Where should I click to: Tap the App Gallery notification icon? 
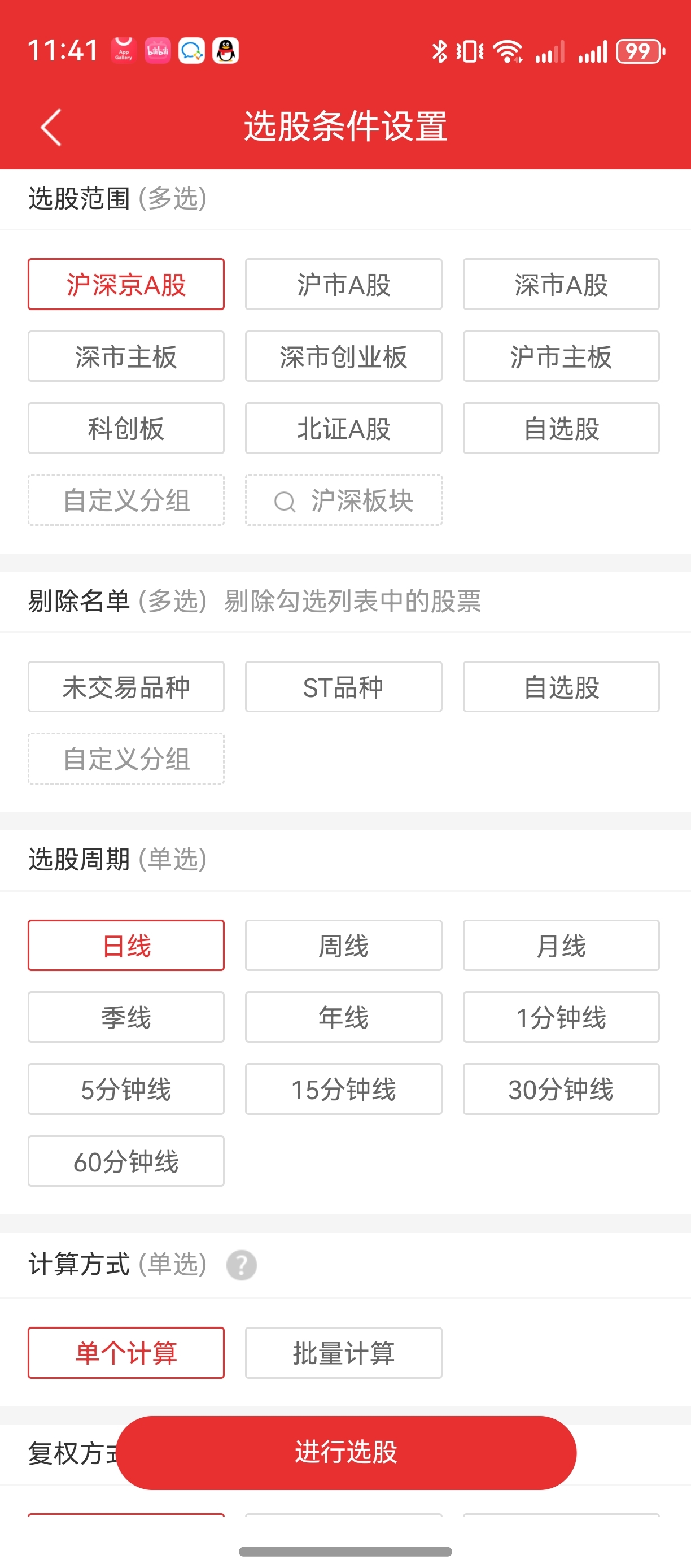click(x=124, y=50)
